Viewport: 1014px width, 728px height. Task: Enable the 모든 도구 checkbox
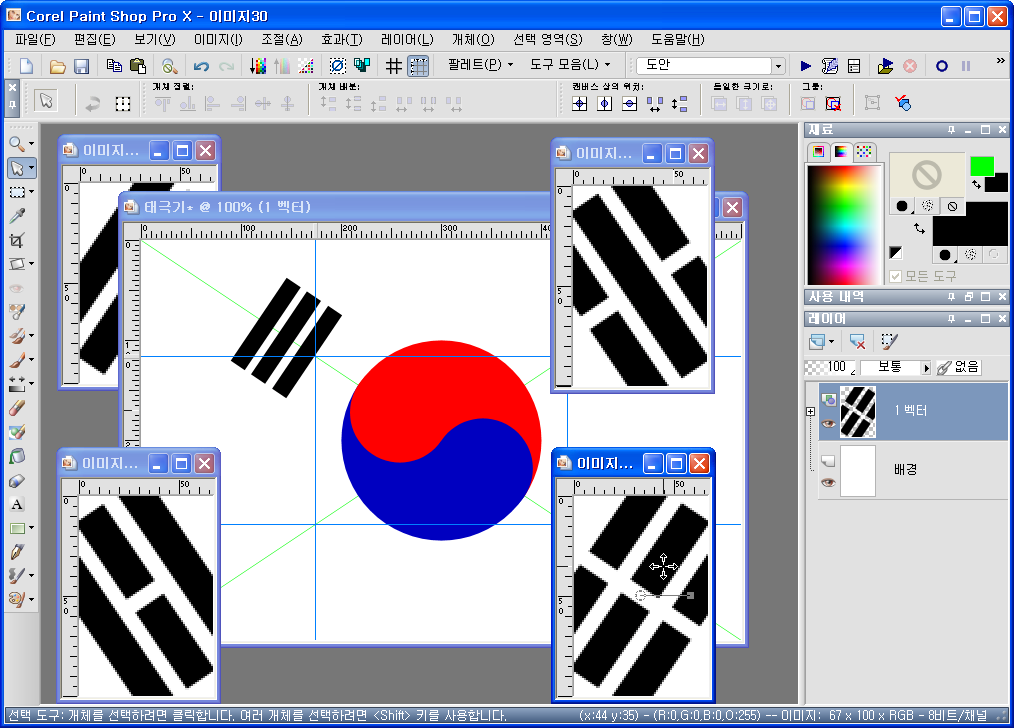pyautogui.click(x=894, y=275)
